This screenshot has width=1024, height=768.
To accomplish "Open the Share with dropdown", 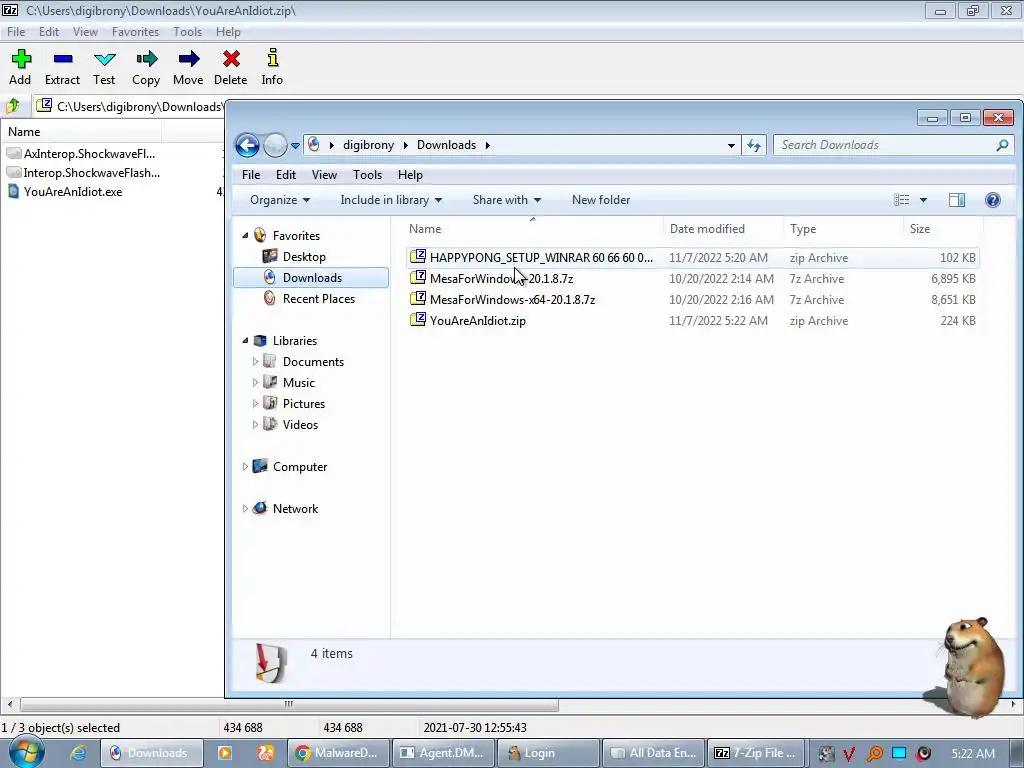I will click(507, 200).
